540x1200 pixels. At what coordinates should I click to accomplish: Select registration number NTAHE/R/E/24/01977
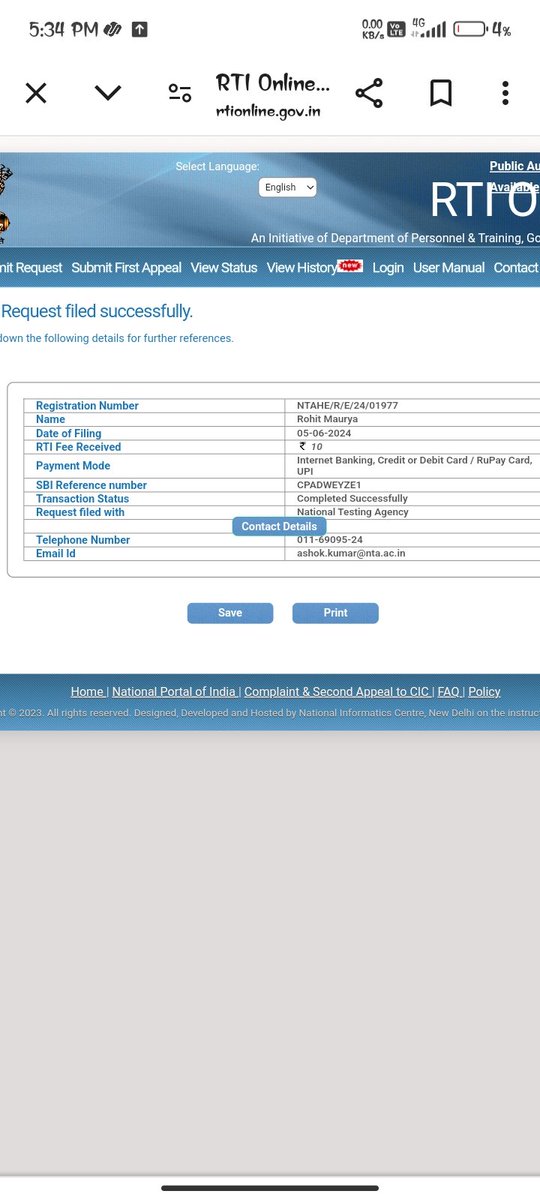click(348, 405)
